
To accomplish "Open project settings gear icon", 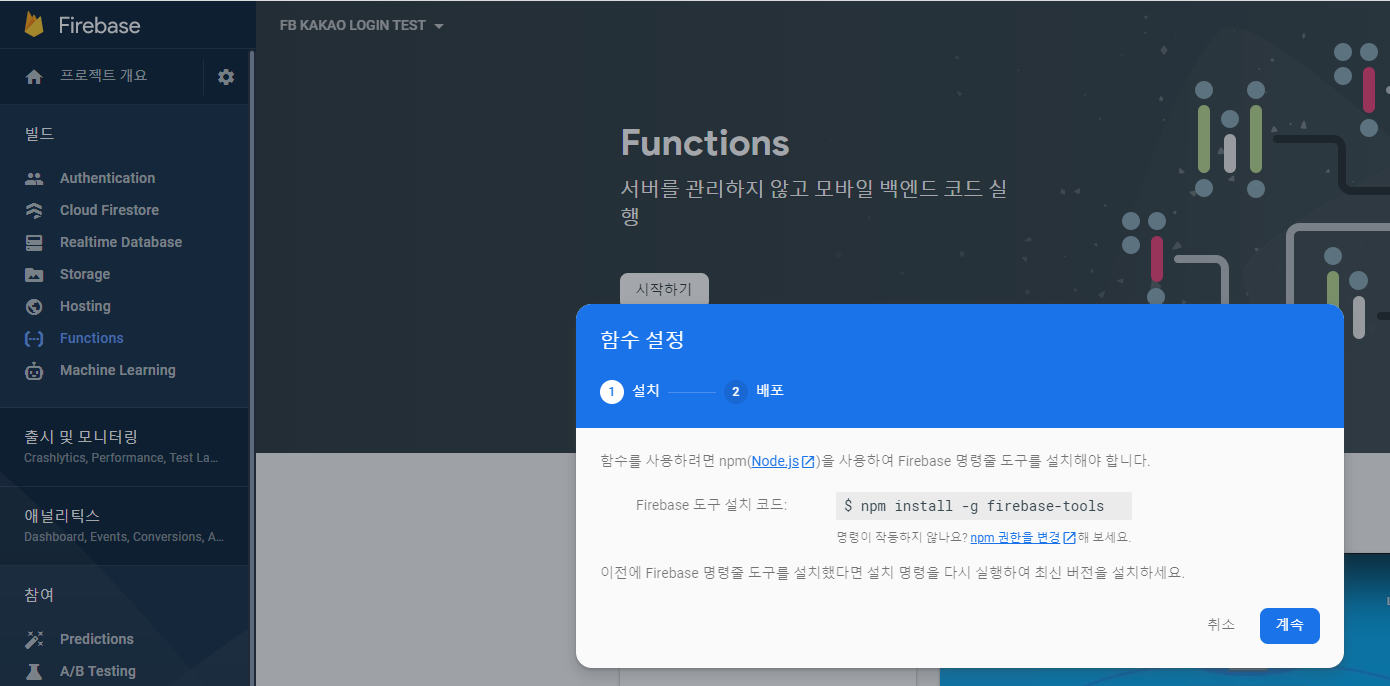I will pyautogui.click(x=226, y=77).
